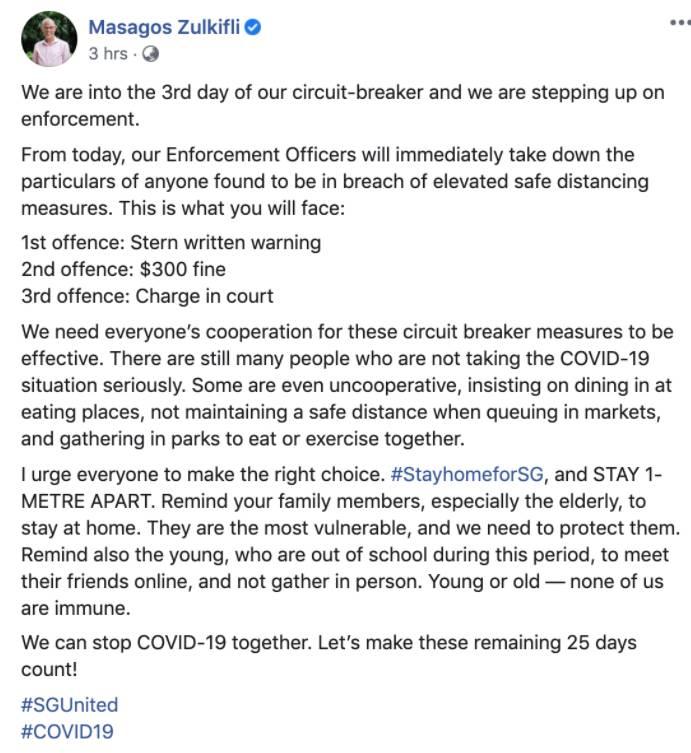Open the #COVID19 hashtag link
This screenshot has height=753, width=691.
tap(67, 731)
